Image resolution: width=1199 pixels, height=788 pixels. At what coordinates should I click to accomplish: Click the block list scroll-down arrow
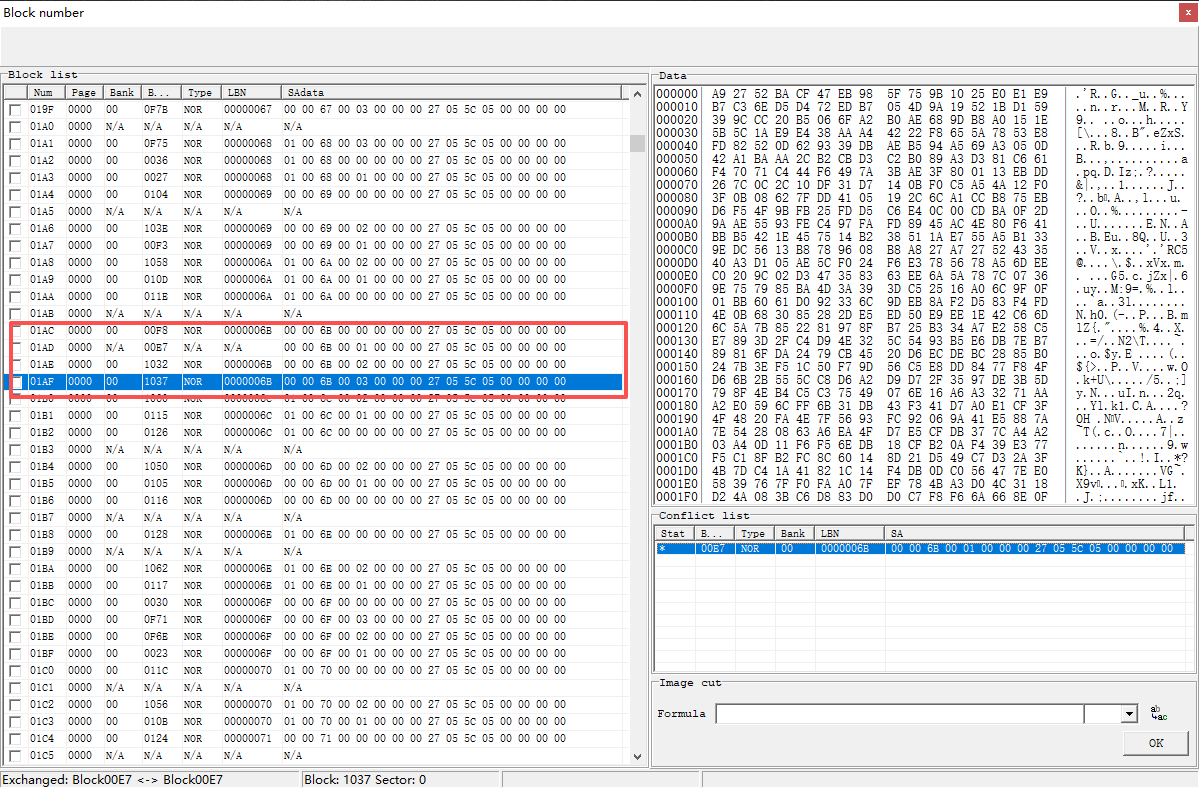pyautogui.click(x=637, y=757)
